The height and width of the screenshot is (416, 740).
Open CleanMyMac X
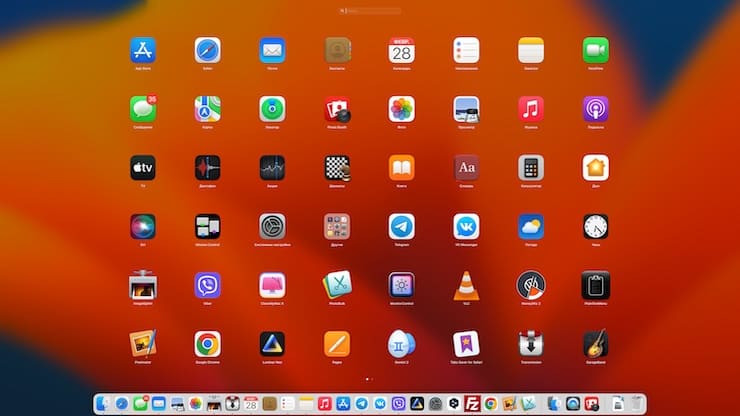(x=272, y=285)
